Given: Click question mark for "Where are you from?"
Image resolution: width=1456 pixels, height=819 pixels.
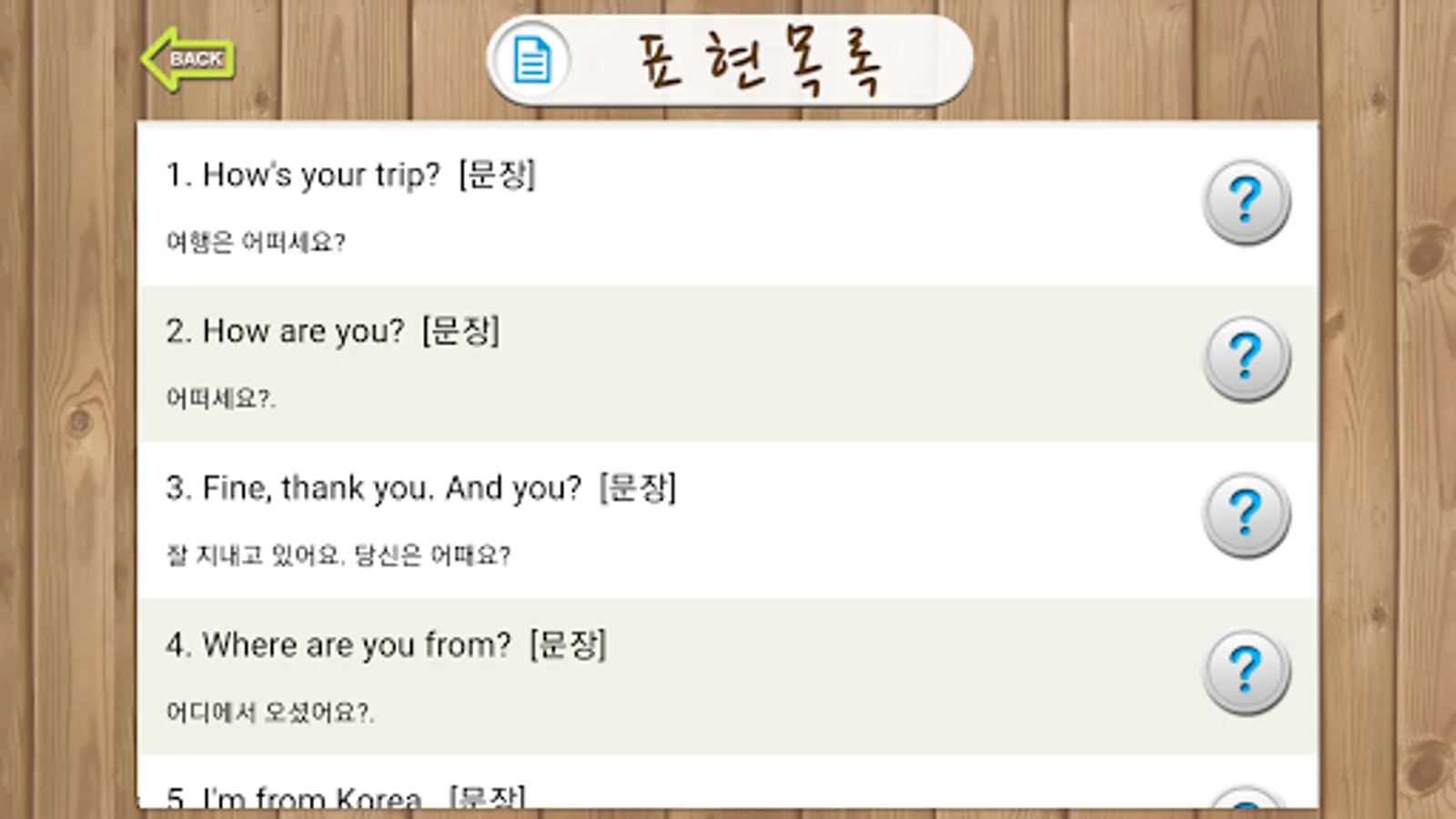Looking at the screenshot, I should coord(1246,672).
